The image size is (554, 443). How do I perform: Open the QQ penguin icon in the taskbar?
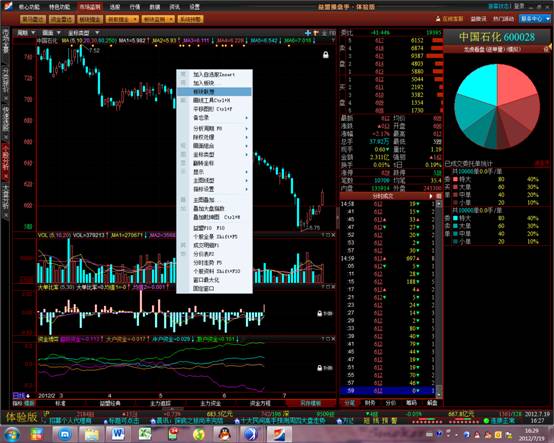click(x=224, y=434)
